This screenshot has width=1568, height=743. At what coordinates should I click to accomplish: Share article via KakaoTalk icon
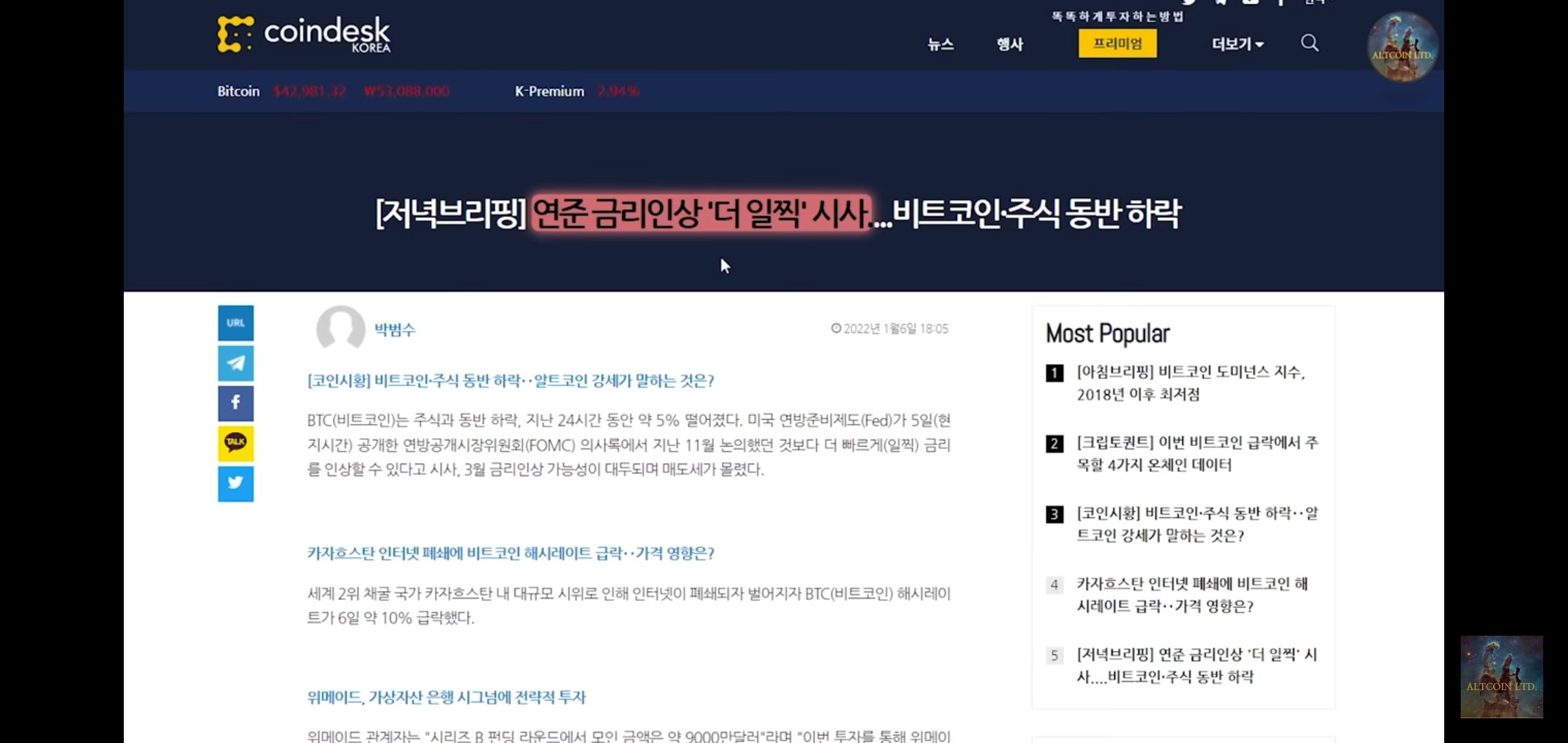point(236,443)
